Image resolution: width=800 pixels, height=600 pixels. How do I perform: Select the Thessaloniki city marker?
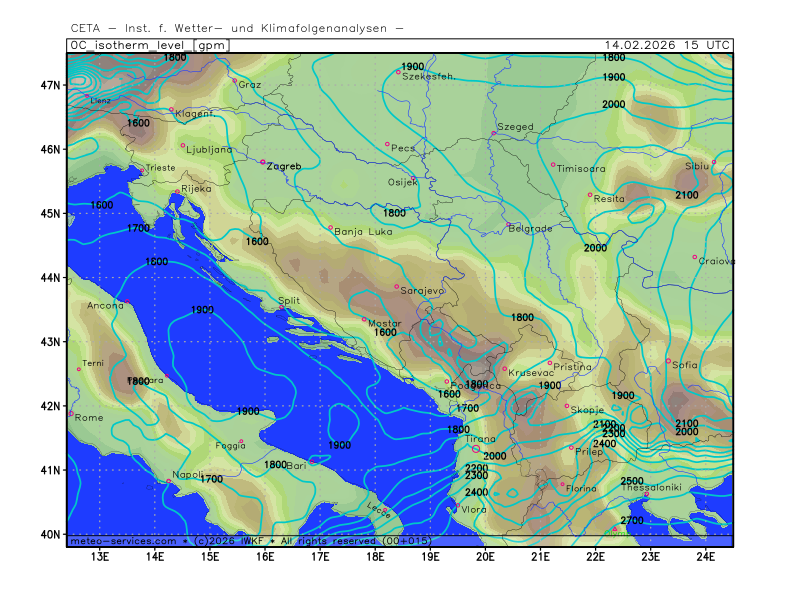pos(647,494)
